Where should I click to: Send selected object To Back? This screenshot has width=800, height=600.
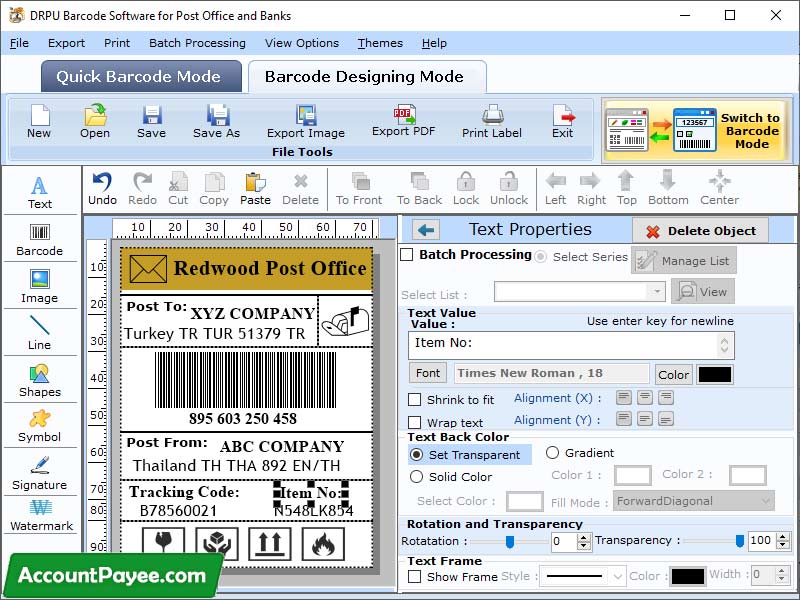coord(419,189)
